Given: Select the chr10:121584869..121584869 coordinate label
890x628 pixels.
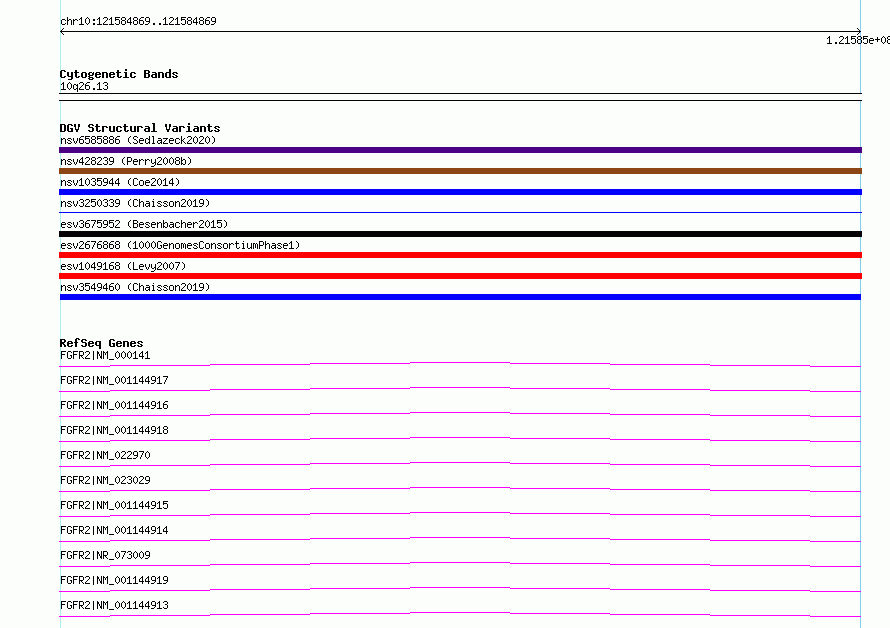Looking at the screenshot, I should coord(138,22).
